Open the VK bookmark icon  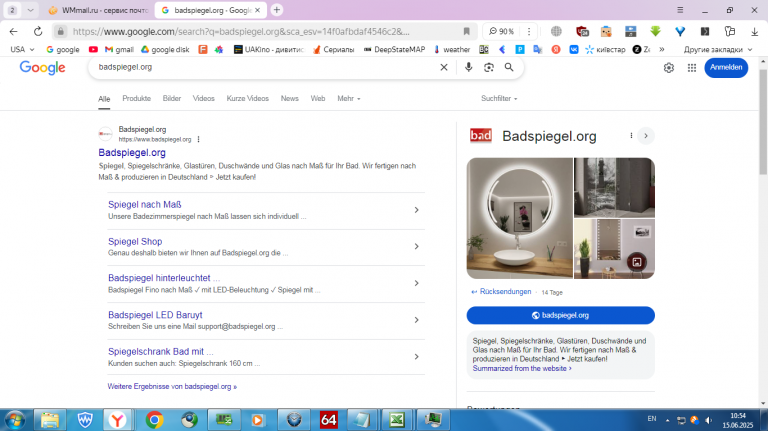[574, 49]
